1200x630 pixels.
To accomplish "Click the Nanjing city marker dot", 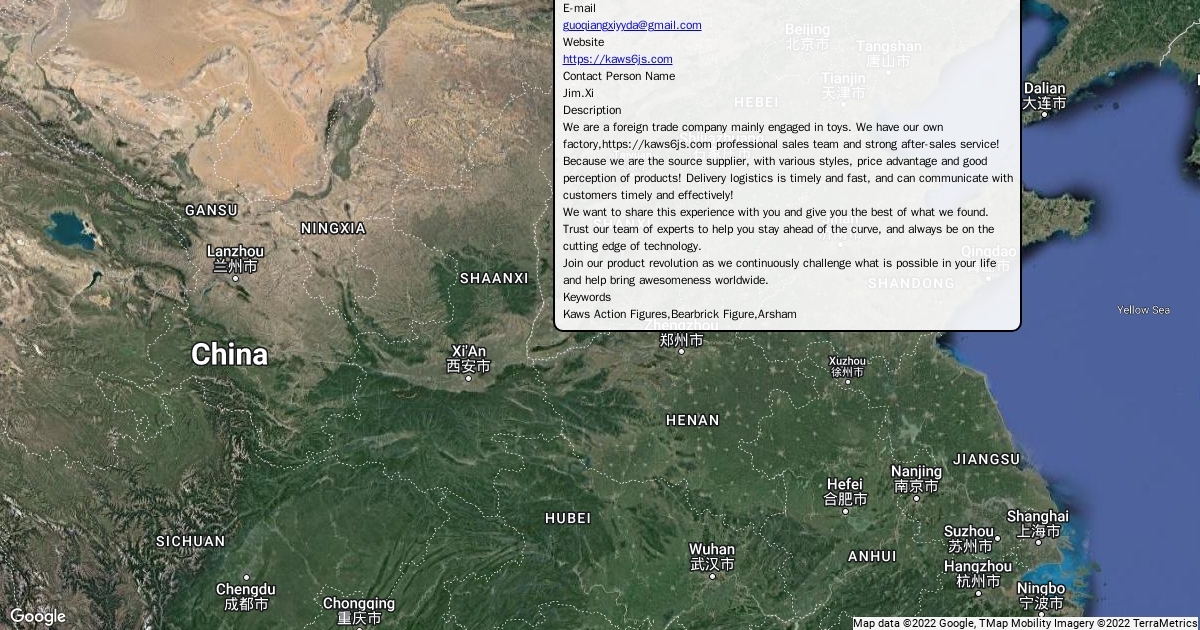I will (x=916, y=498).
